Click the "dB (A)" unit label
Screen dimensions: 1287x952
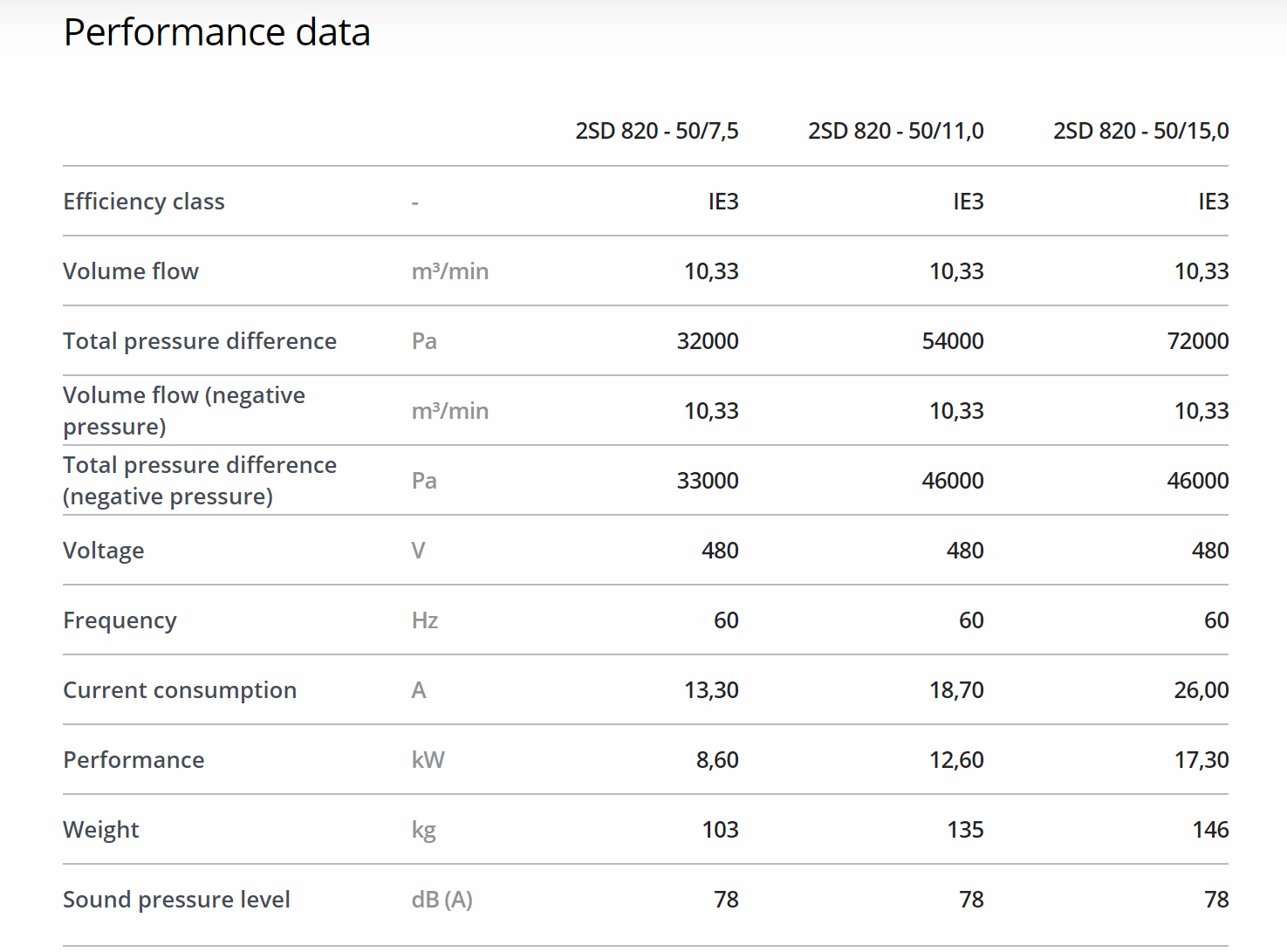442,900
